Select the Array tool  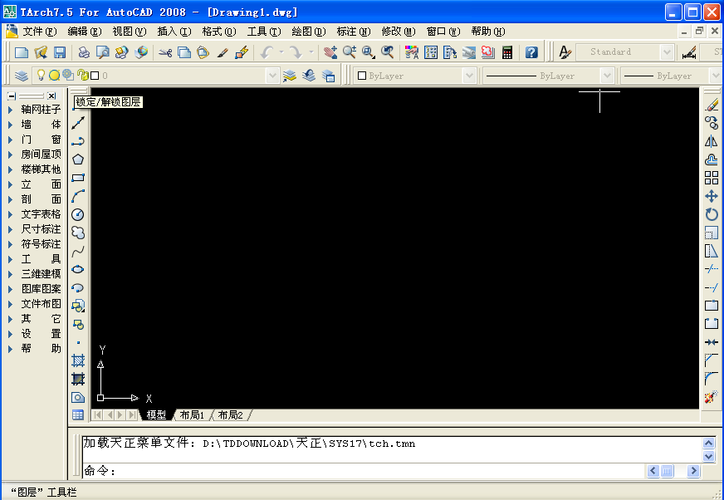point(712,178)
